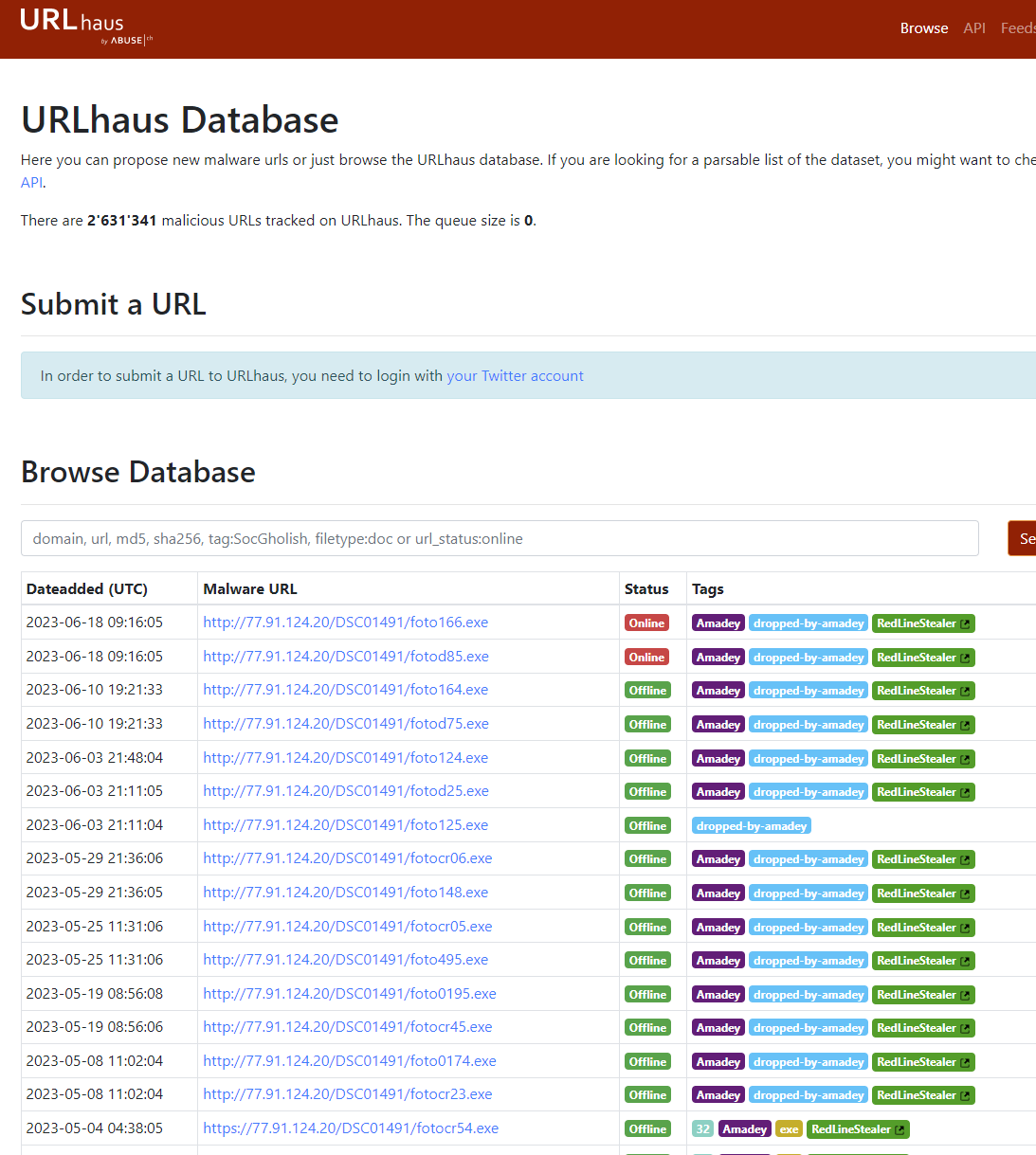The height and width of the screenshot is (1155, 1036).
Task: Click the URLhaus logo
Action: click(85, 26)
